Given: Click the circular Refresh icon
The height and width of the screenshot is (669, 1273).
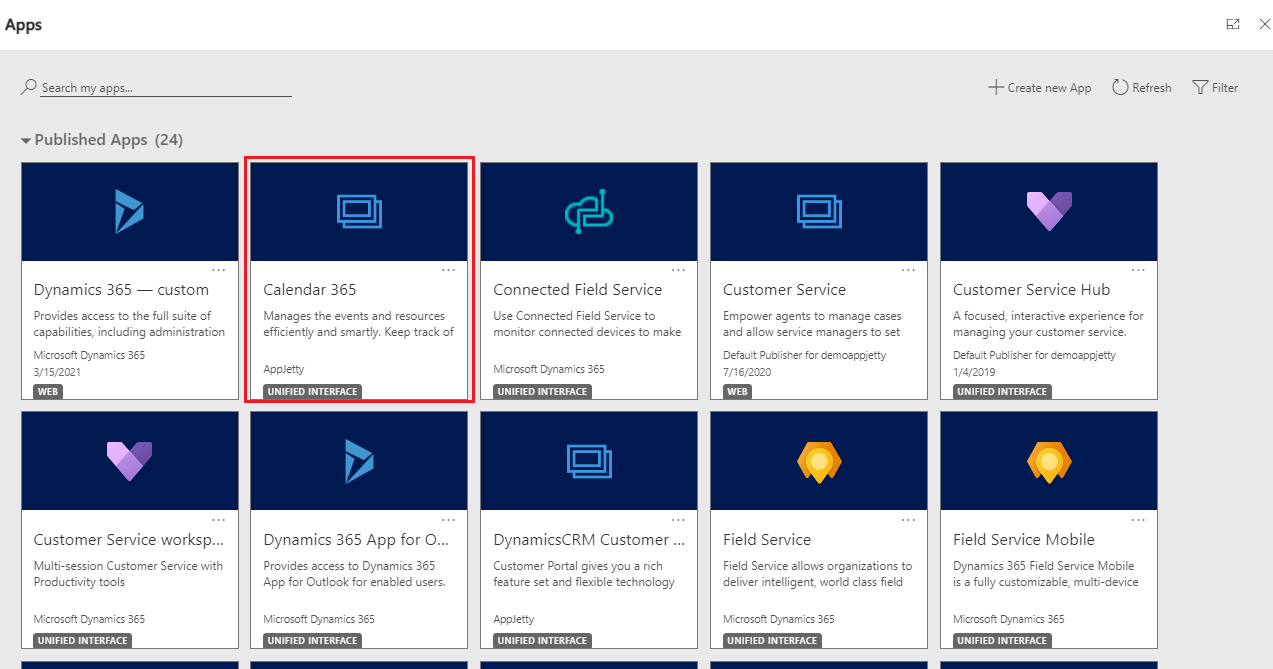Looking at the screenshot, I should tap(1120, 87).
